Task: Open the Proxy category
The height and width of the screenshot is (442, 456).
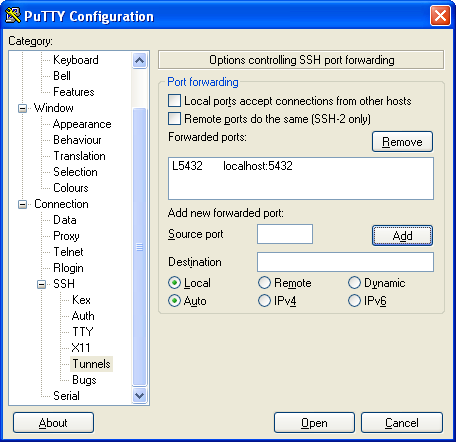Action: [66, 236]
